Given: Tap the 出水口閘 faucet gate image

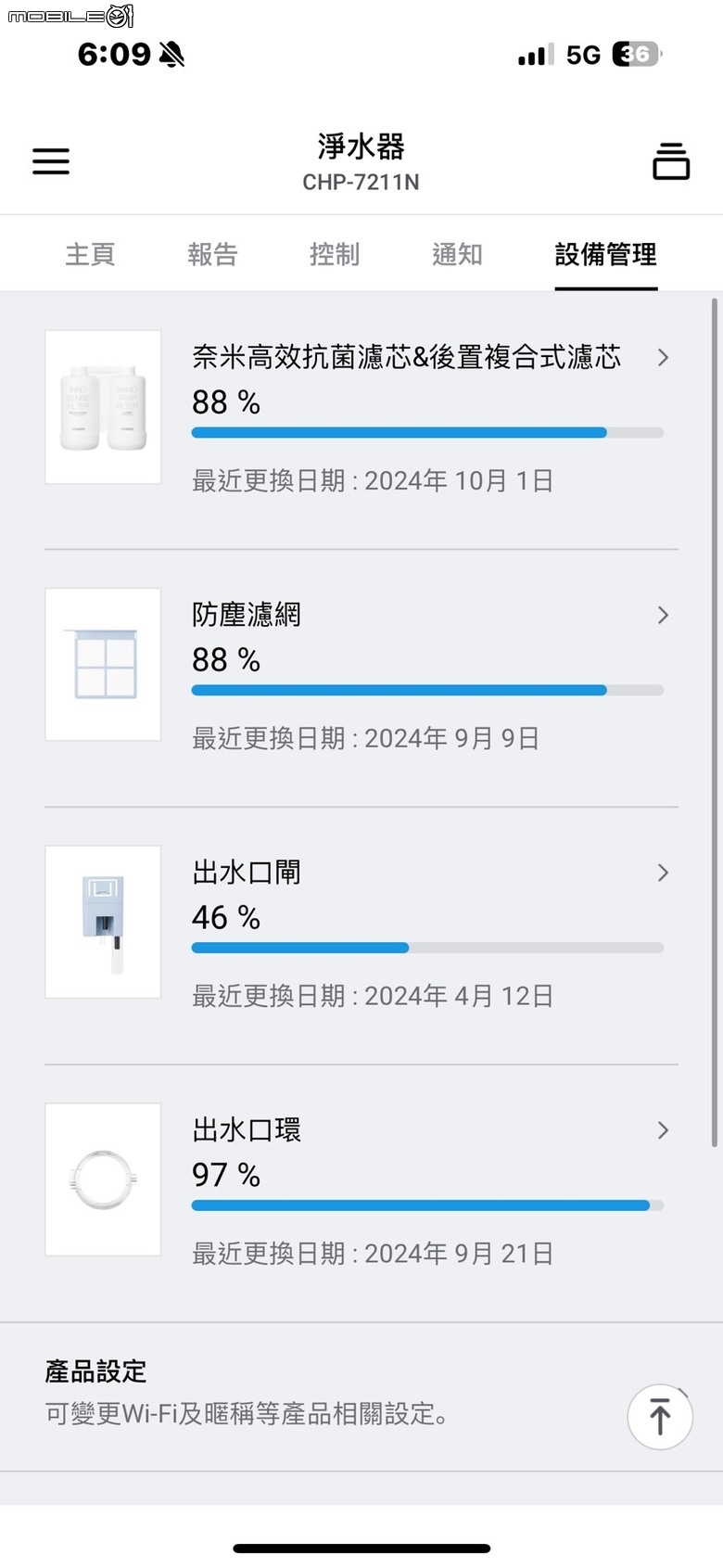Looking at the screenshot, I should 103,923.
